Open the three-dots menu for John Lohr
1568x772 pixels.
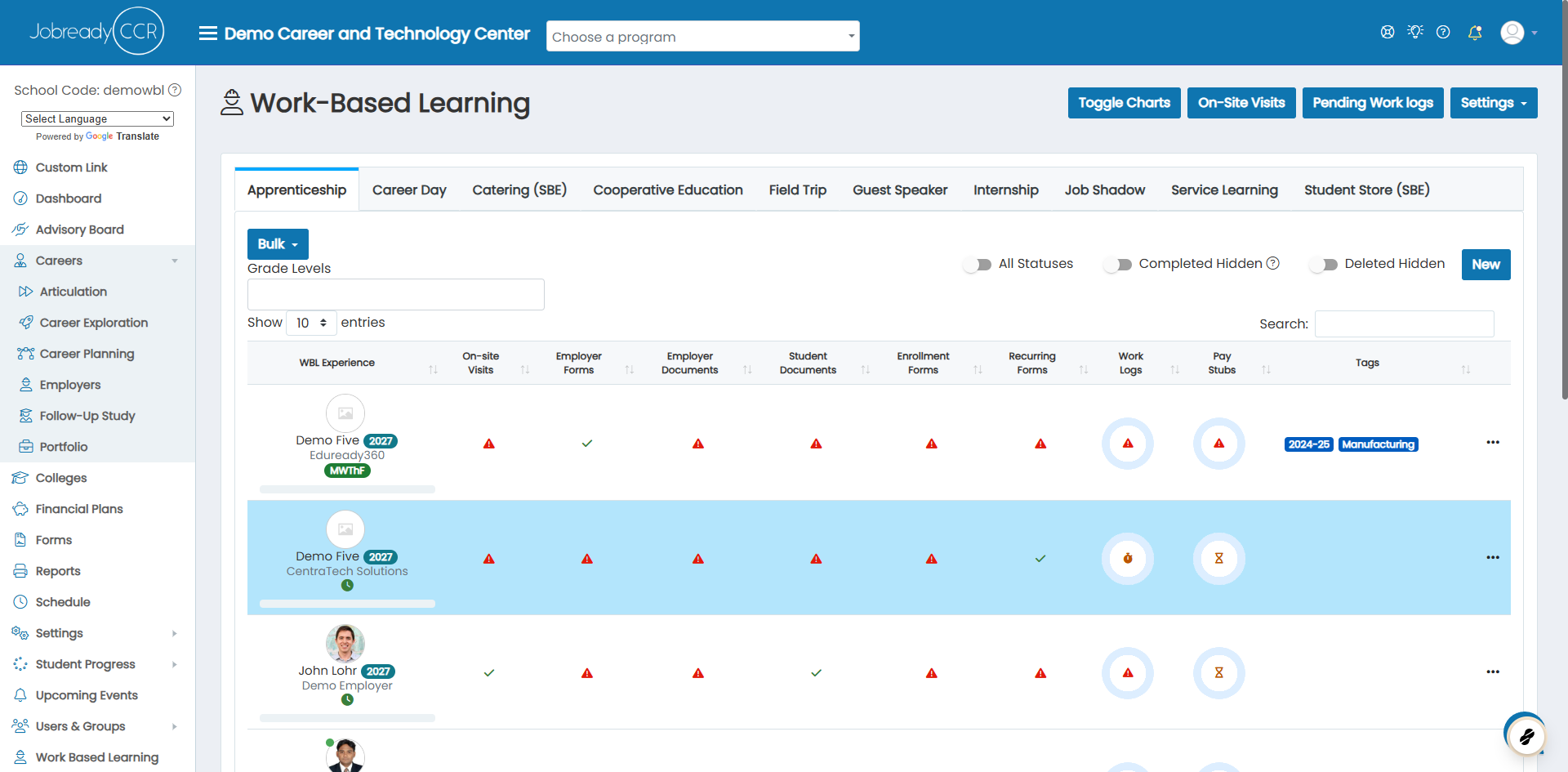(1493, 672)
